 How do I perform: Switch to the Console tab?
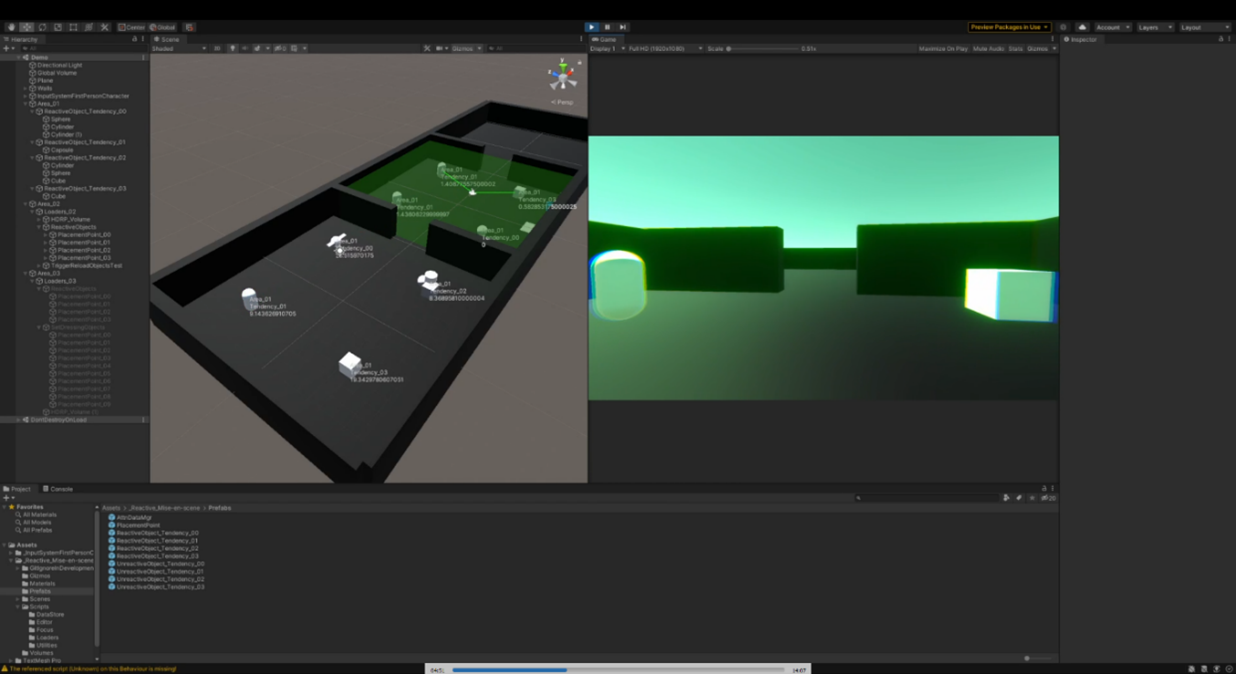pyautogui.click(x=60, y=489)
